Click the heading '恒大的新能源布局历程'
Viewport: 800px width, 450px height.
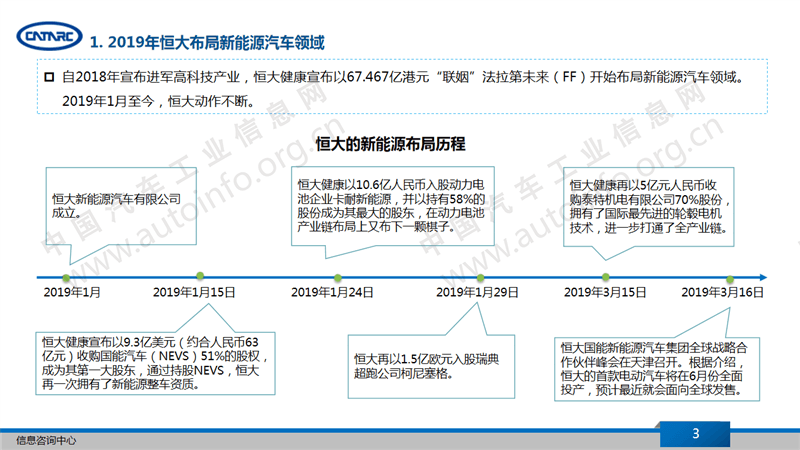tap(390, 144)
